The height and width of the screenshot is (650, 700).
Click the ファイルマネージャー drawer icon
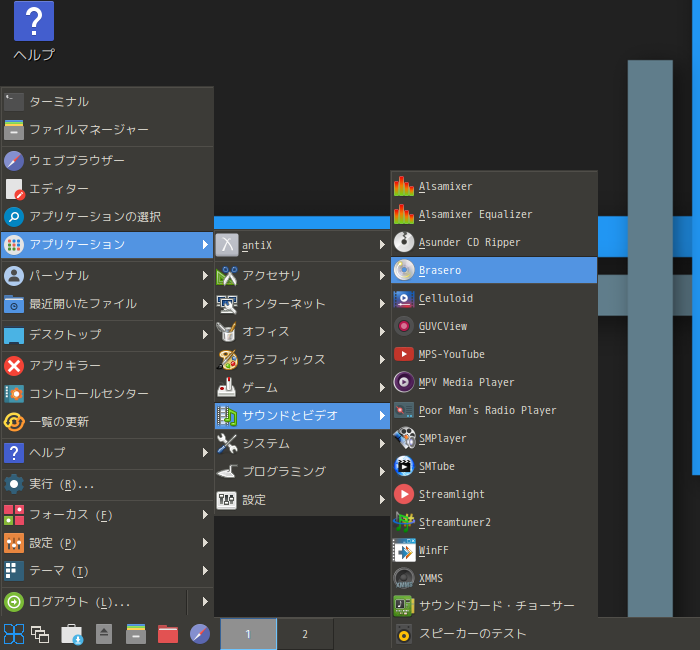(x=14, y=130)
